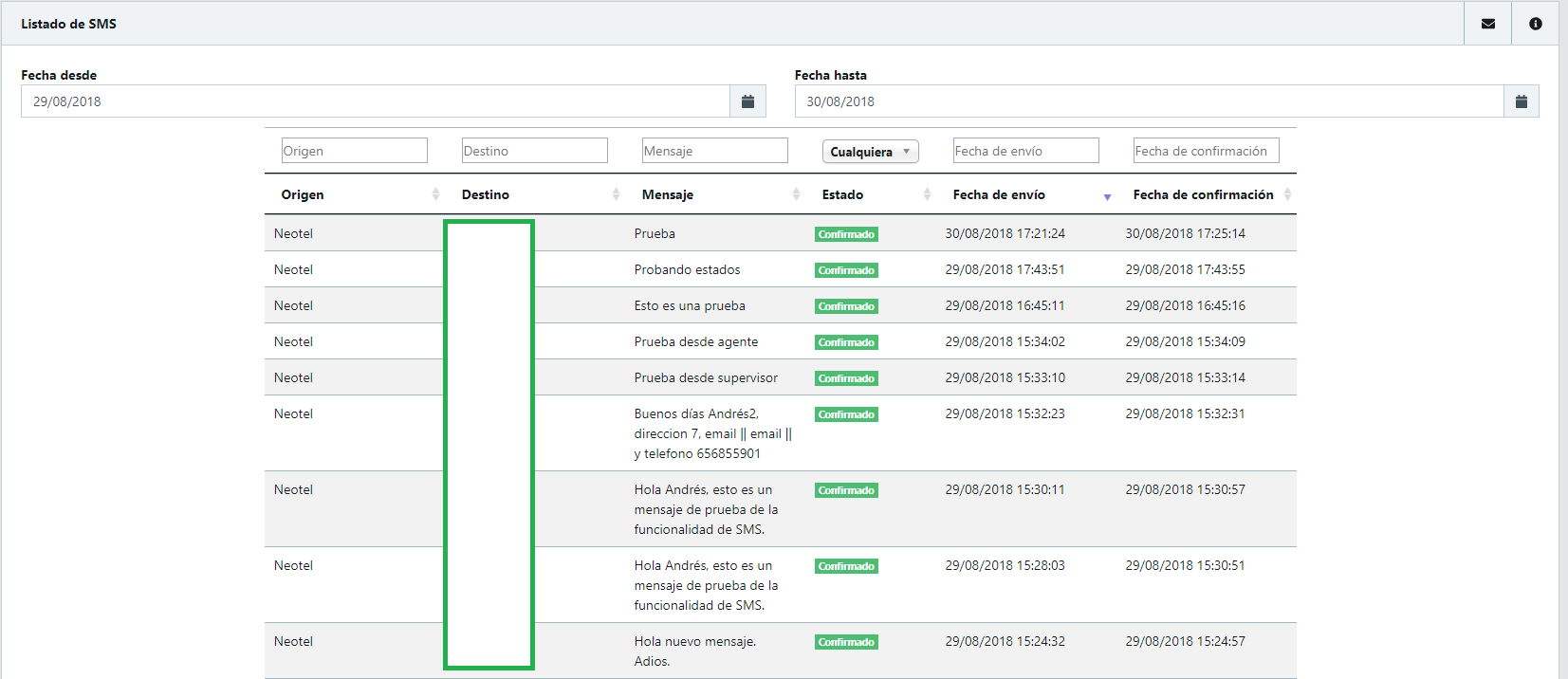Click the Fecha hasta date field
Screen dimensions: 1568x679
coord(1149,101)
